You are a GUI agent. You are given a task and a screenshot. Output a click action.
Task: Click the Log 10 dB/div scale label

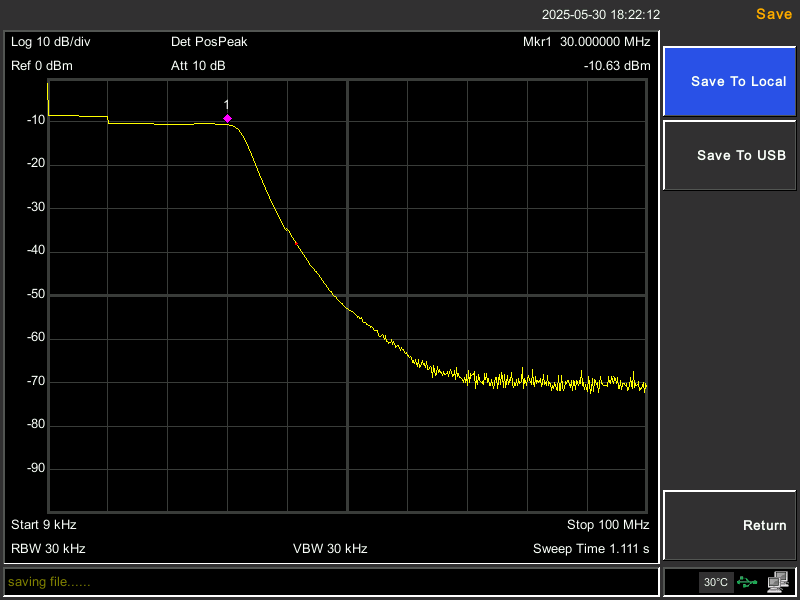coord(51,42)
